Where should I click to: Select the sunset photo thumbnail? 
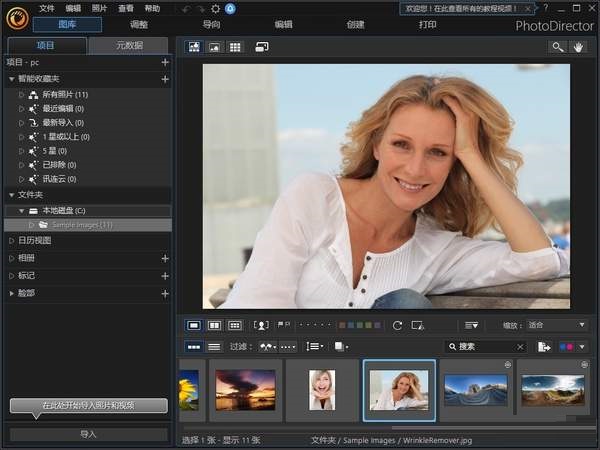(245, 390)
